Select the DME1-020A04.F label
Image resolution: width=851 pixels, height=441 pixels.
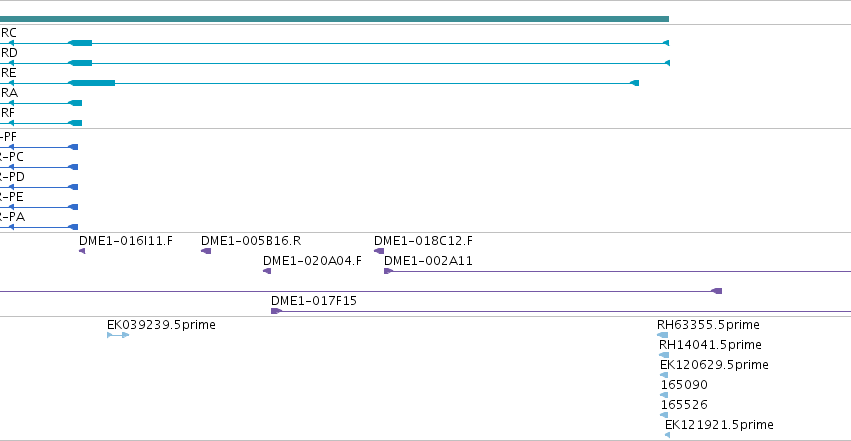pos(312,261)
